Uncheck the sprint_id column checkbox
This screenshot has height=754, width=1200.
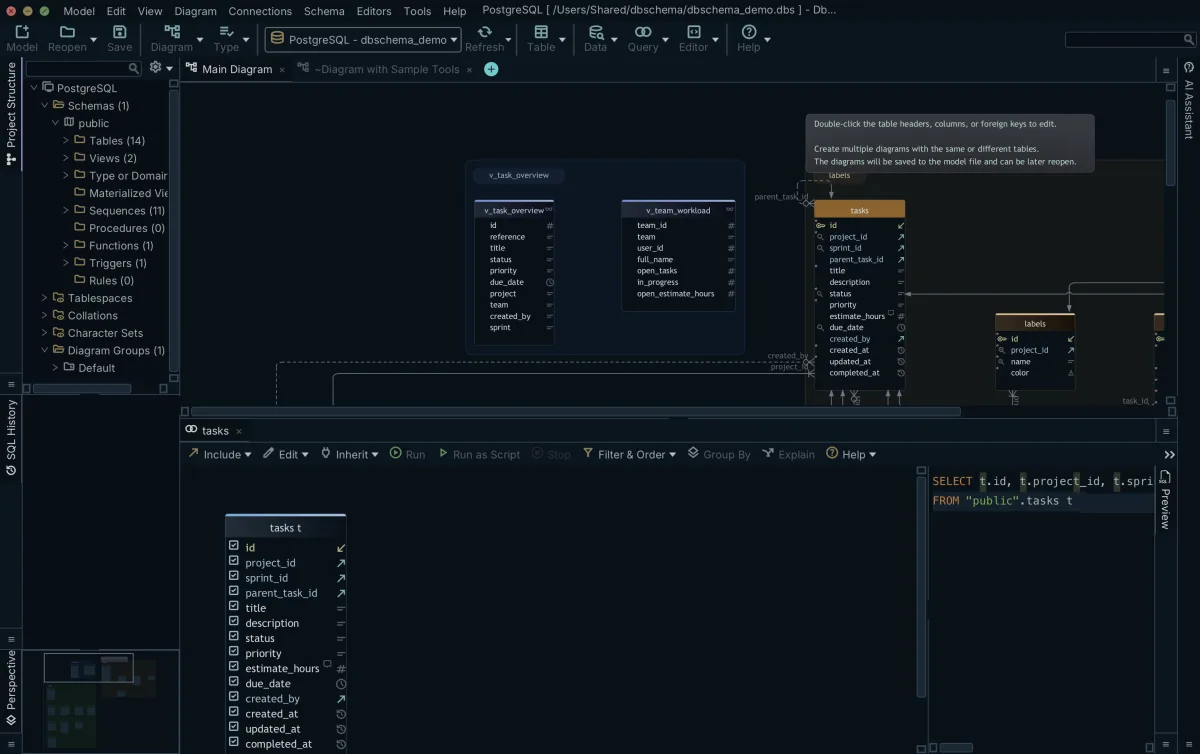(x=234, y=577)
